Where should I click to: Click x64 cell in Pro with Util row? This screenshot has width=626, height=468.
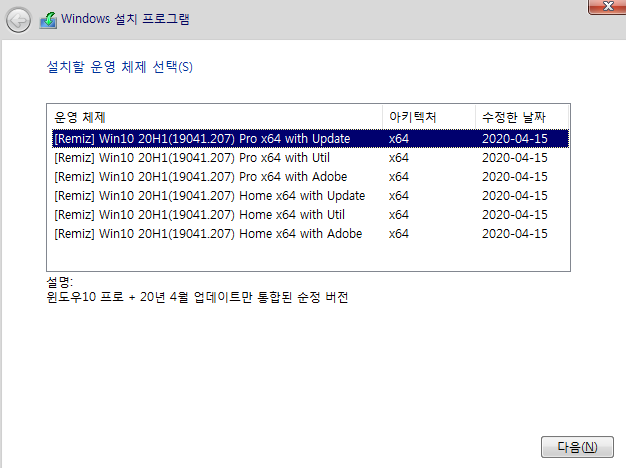click(x=399, y=158)
